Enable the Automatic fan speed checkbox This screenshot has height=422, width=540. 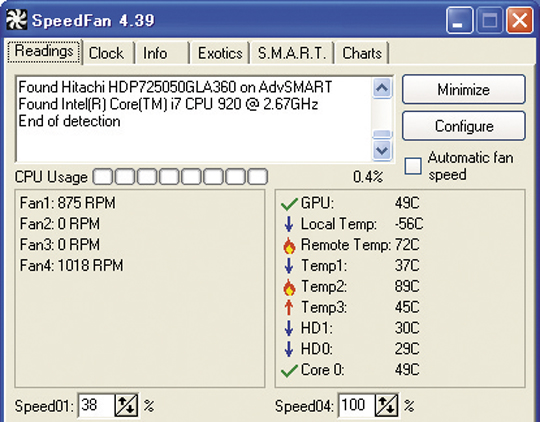click(x=413, y=166)
